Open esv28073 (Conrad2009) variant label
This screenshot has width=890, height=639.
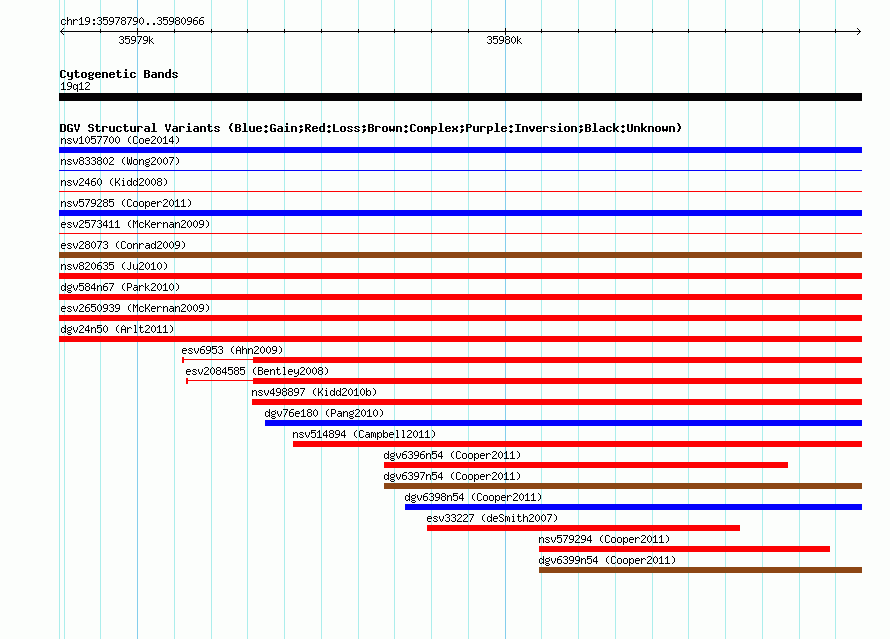click(x=123, y=245)
